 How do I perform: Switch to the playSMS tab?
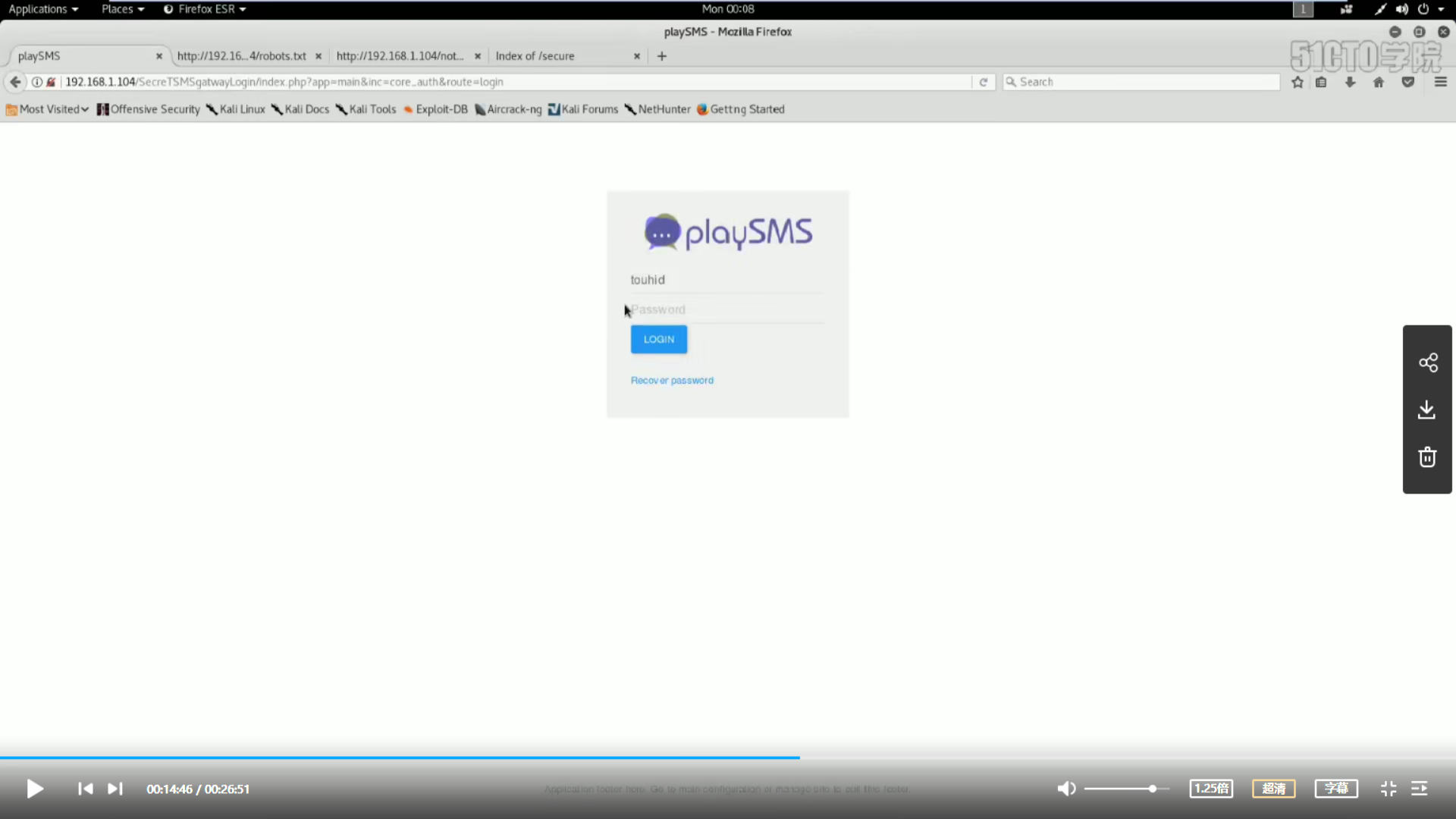coord(87,56)
